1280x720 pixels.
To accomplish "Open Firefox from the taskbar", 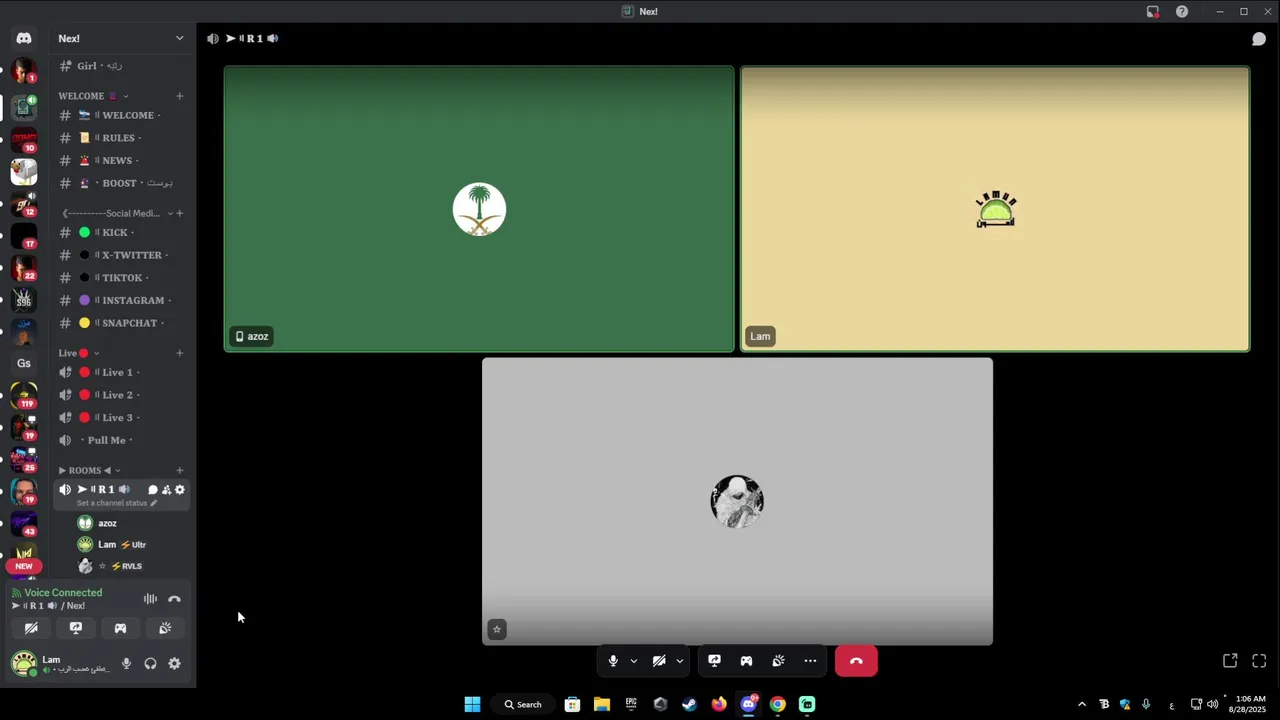I will [x=719, y=704].
